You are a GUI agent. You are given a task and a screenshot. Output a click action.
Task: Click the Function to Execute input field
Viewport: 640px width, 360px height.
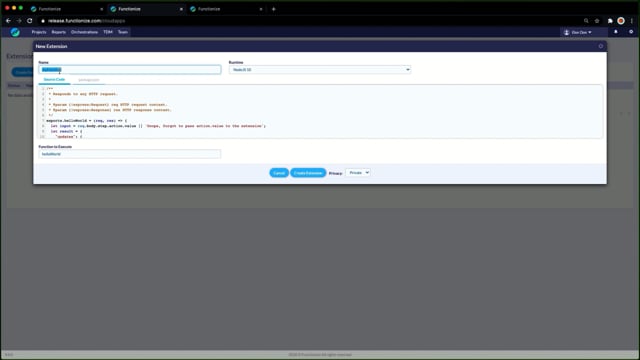pos(130,154)
